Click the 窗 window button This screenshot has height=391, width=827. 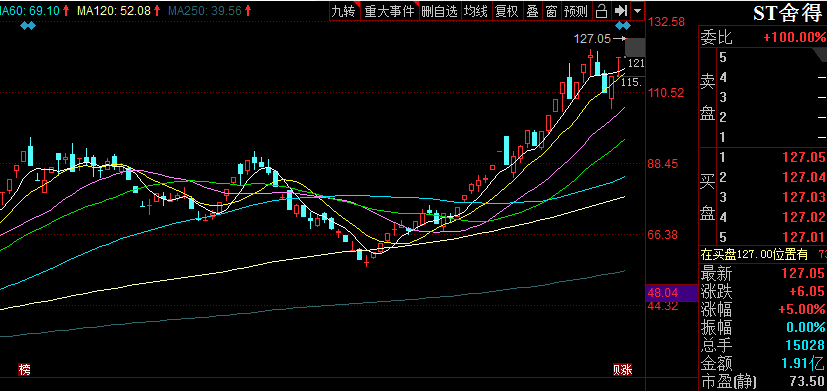[x=551, y=11]
